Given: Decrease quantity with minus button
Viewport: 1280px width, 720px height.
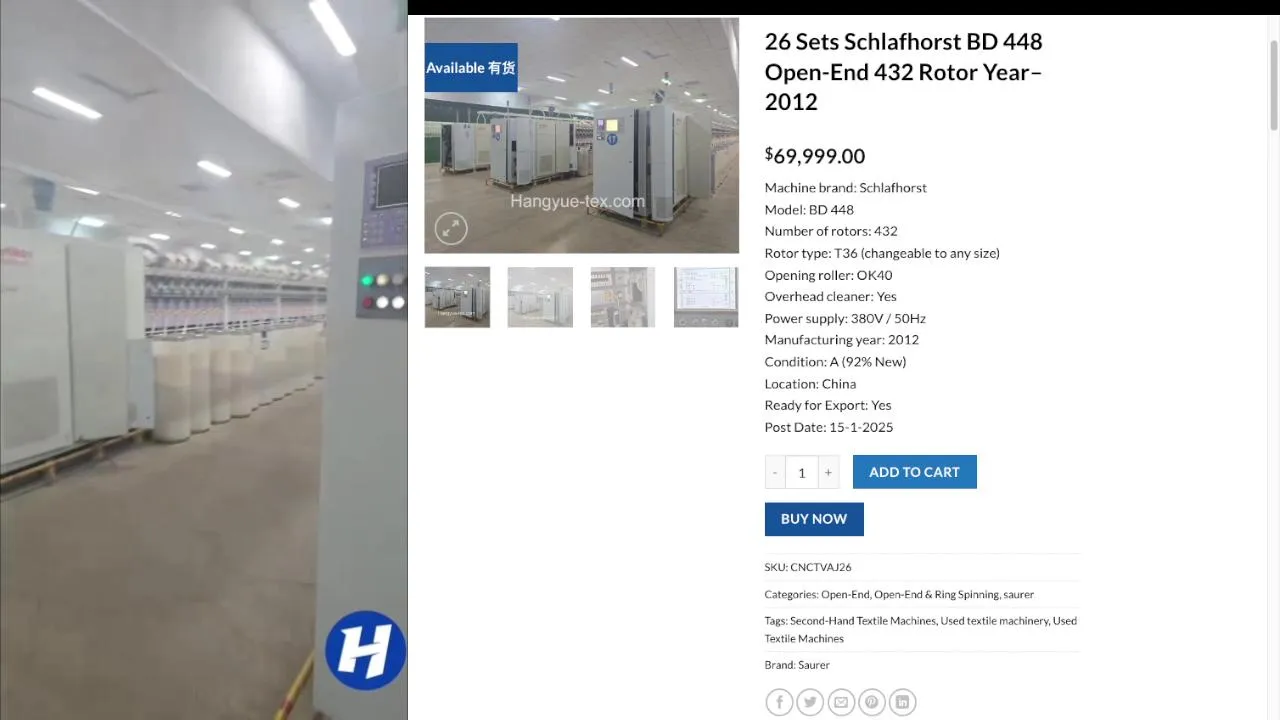Looking at the screenshot, I should (775, 472).
